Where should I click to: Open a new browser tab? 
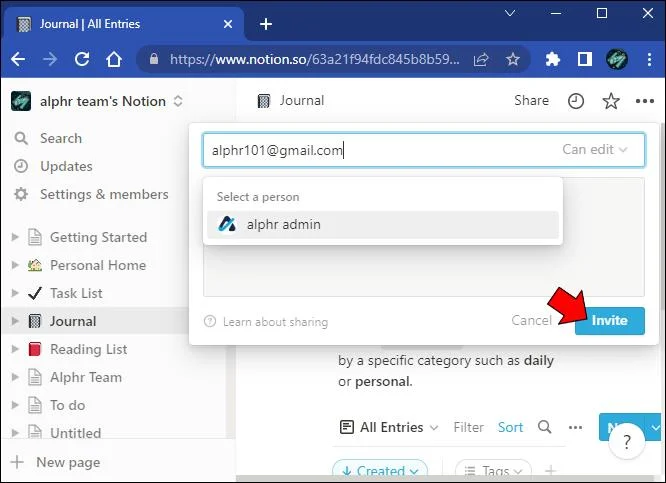(x=266, y=24)
